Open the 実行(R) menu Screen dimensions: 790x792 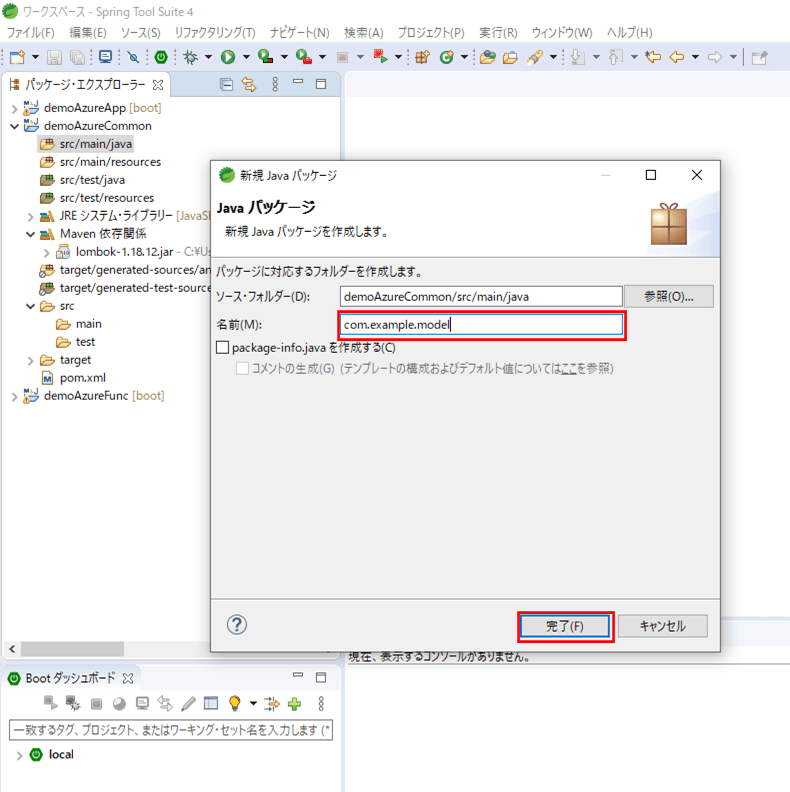[x=498, y=33]
